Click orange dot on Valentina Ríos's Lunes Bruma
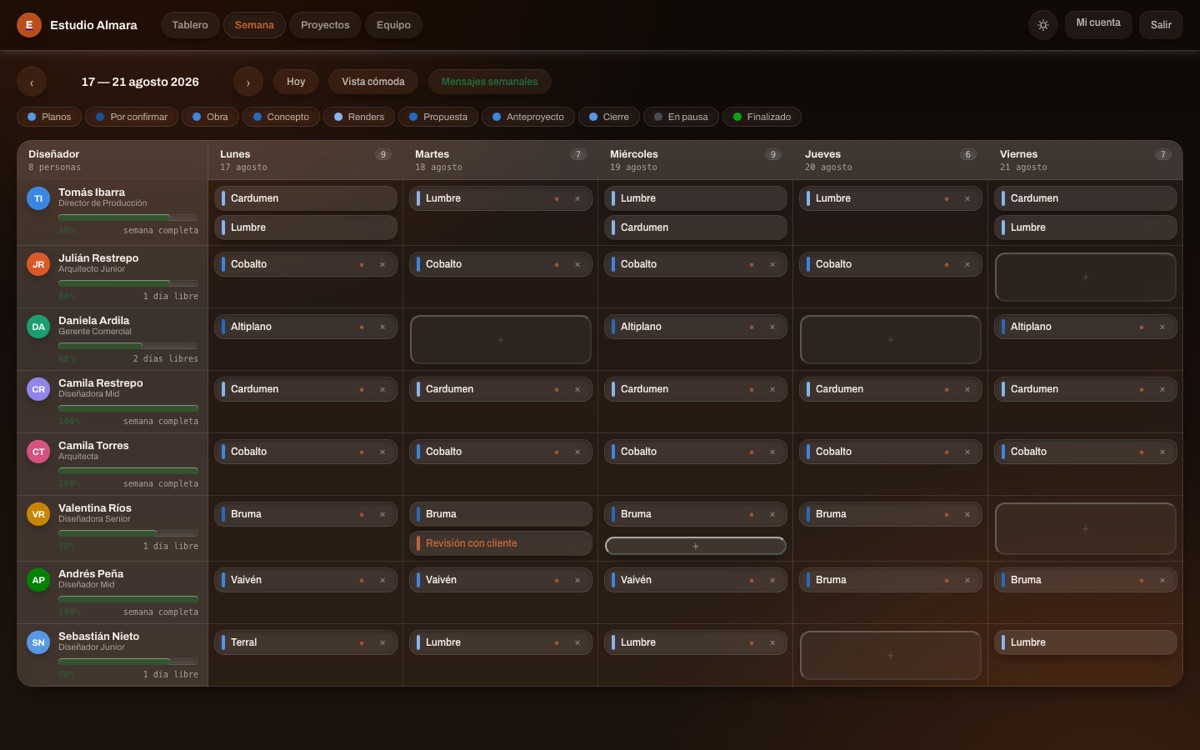This screenshot has width=1200, height=750. [362, 515]
